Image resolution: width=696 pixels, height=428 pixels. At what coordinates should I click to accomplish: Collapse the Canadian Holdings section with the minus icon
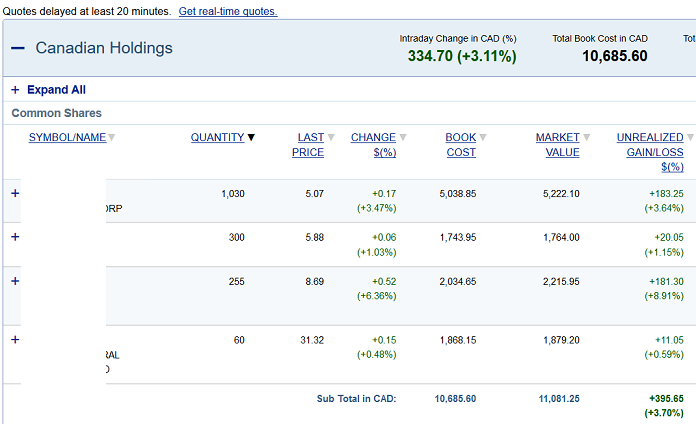[x=18, y=48]
